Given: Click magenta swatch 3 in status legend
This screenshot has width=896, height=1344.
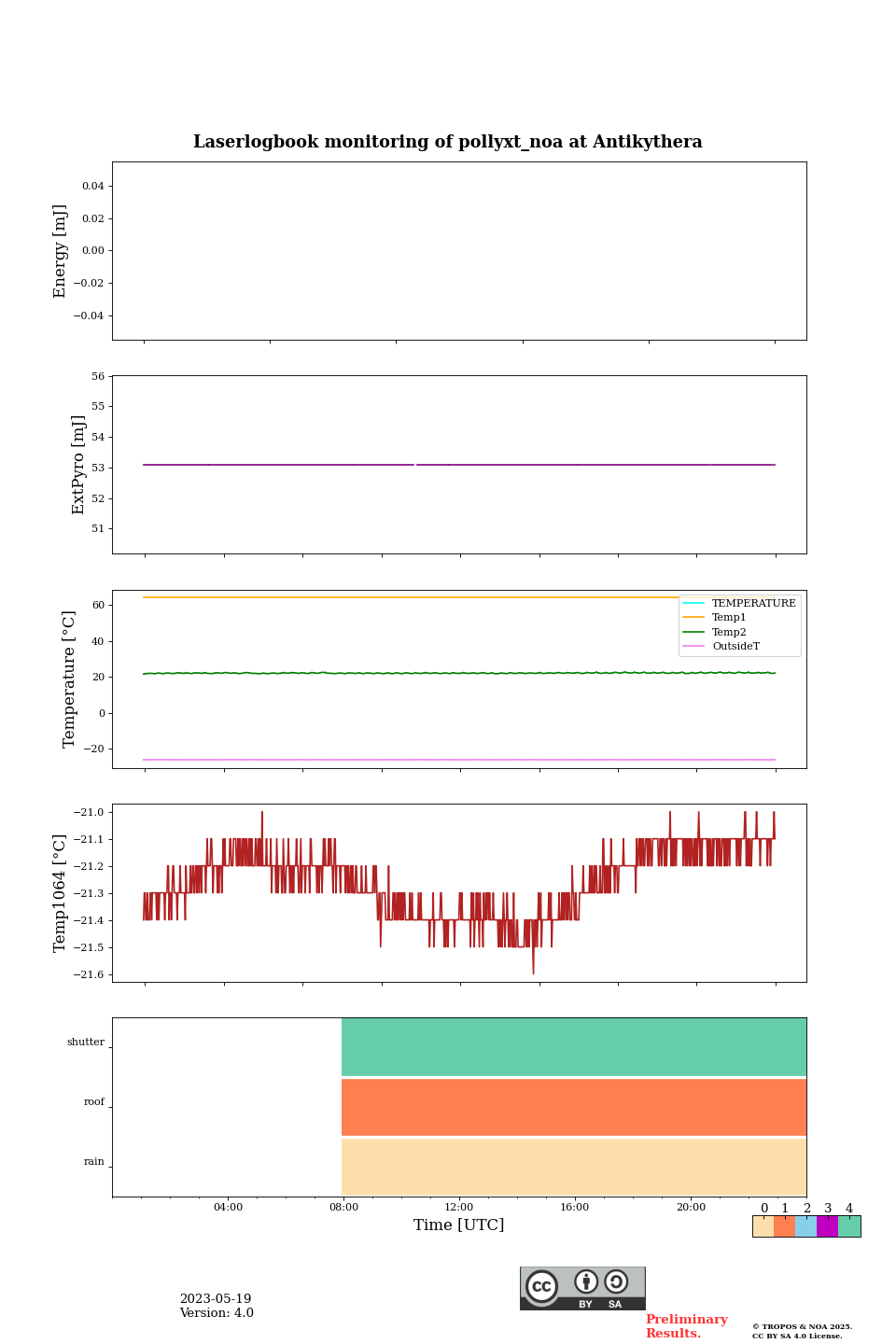Looking at the screenshot, I should [827, 1226].
